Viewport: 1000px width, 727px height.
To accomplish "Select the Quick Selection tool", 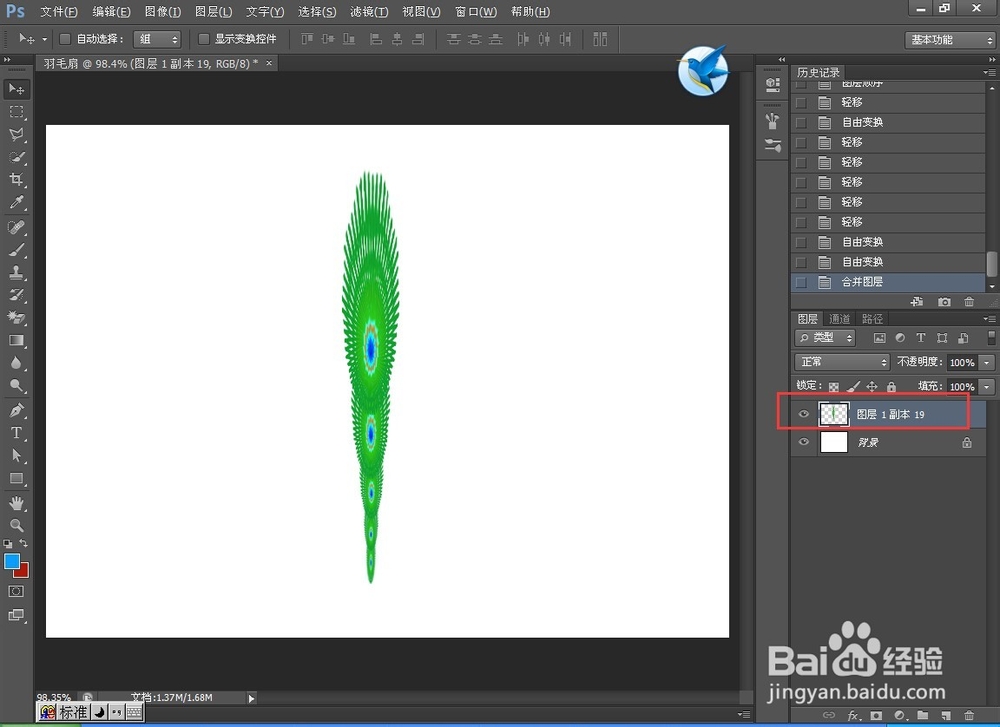I will pyautogui.click(x=17, y=157).
